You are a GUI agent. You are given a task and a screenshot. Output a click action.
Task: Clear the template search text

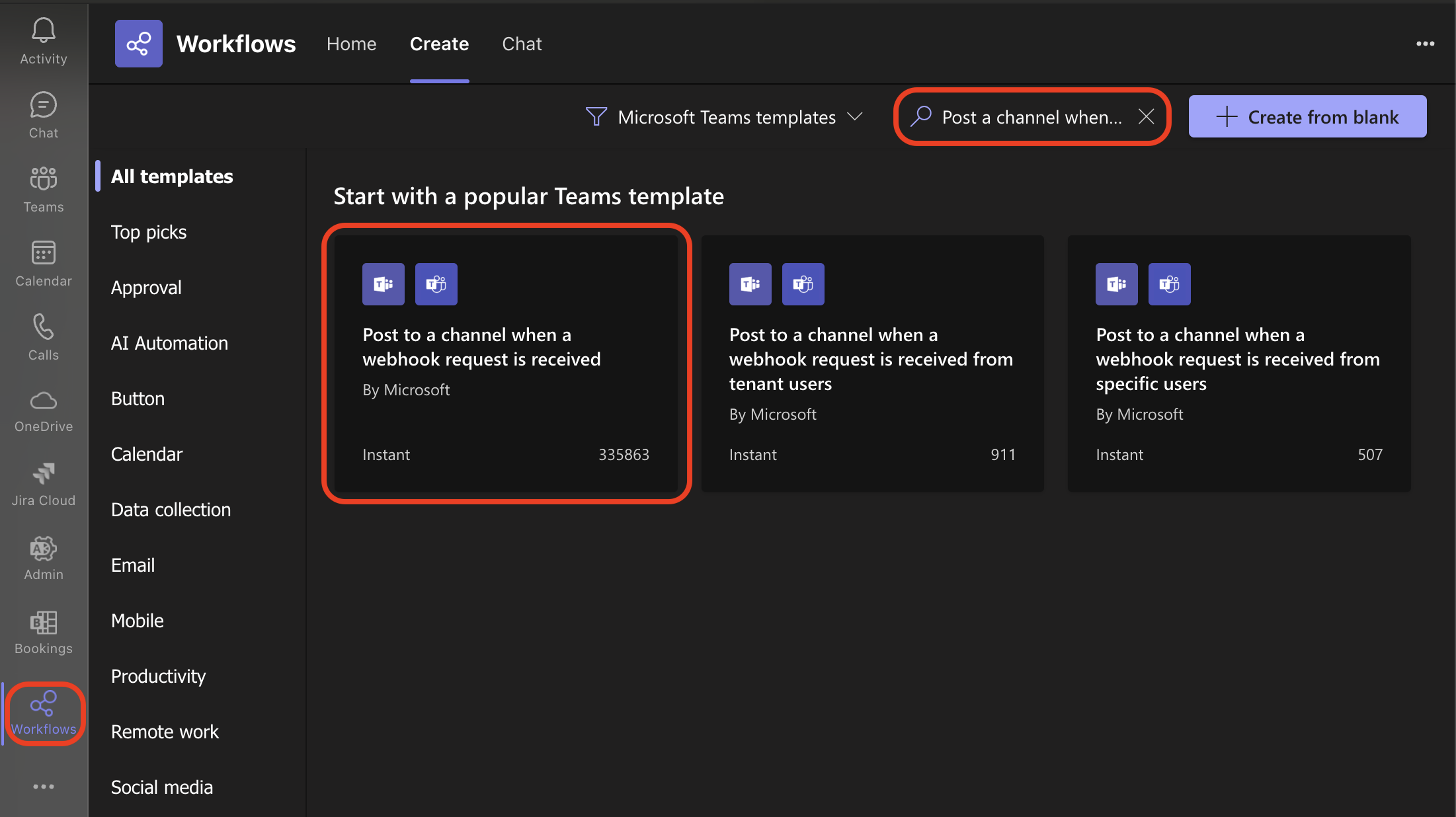tap(1147, 117)
